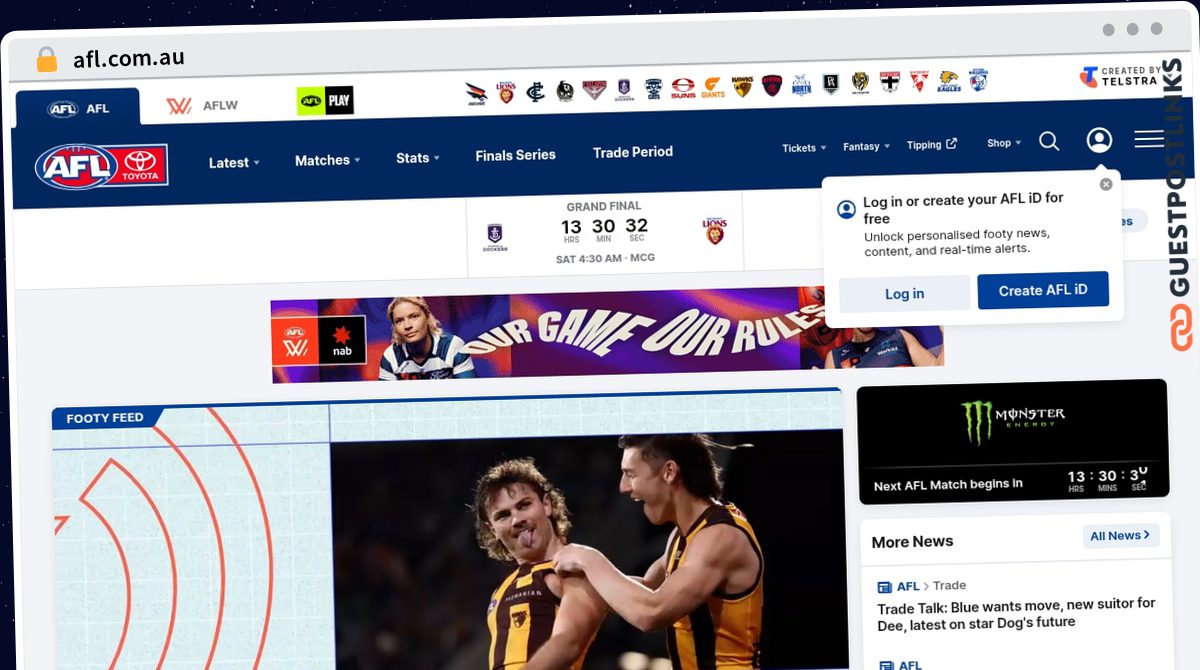Open the Geelong Cats logo
This screenshot has height=670, width=1200.
click(653, 88)
